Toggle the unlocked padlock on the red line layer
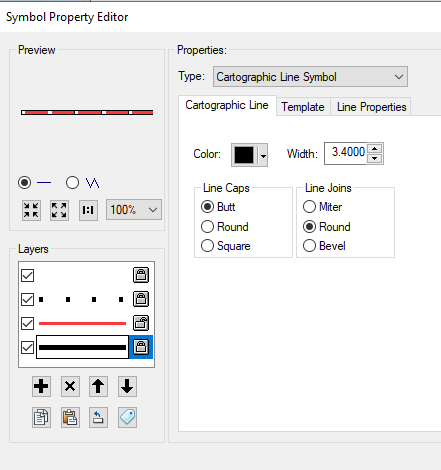441x470 pixels. coord(141,323)
